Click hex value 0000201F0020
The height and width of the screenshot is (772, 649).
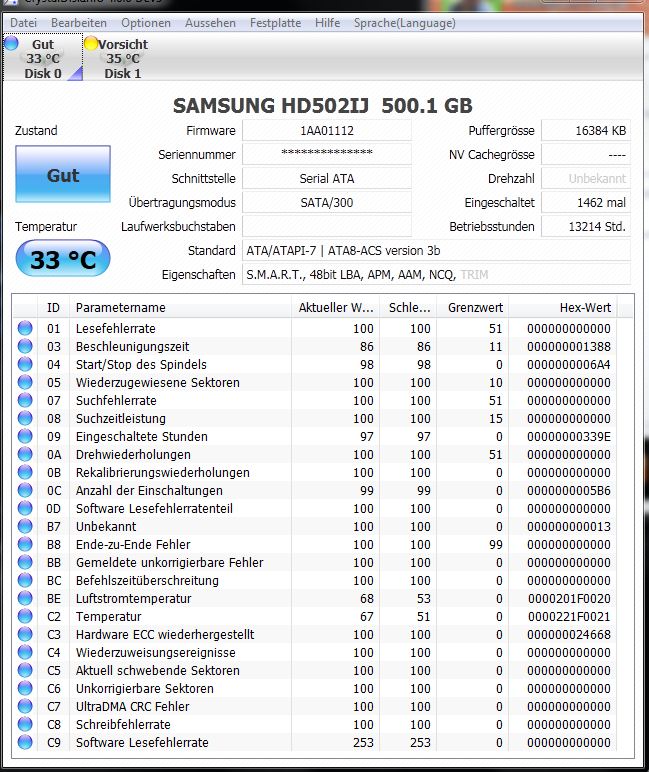coord(569,598)
